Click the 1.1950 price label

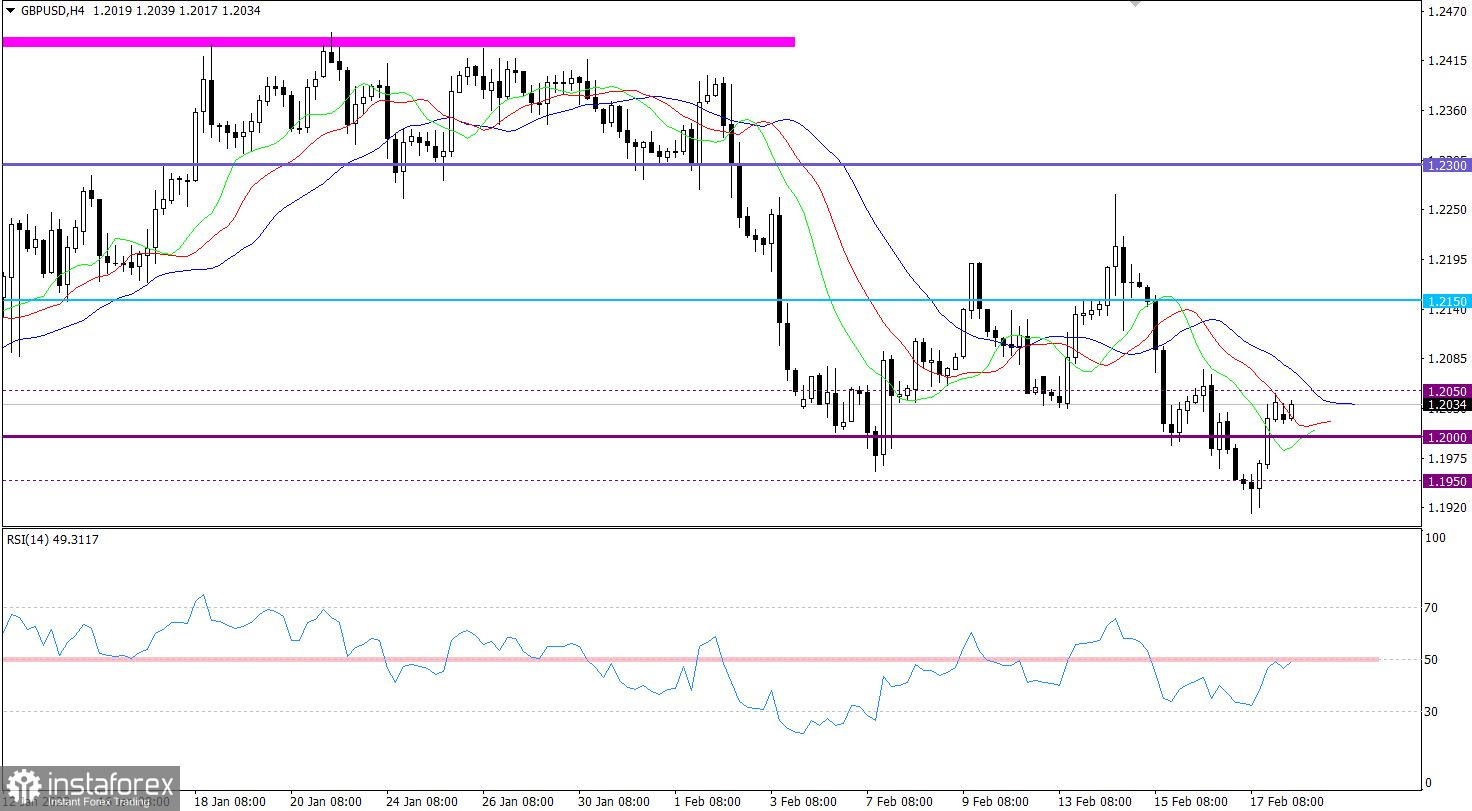pos(1447,481)
